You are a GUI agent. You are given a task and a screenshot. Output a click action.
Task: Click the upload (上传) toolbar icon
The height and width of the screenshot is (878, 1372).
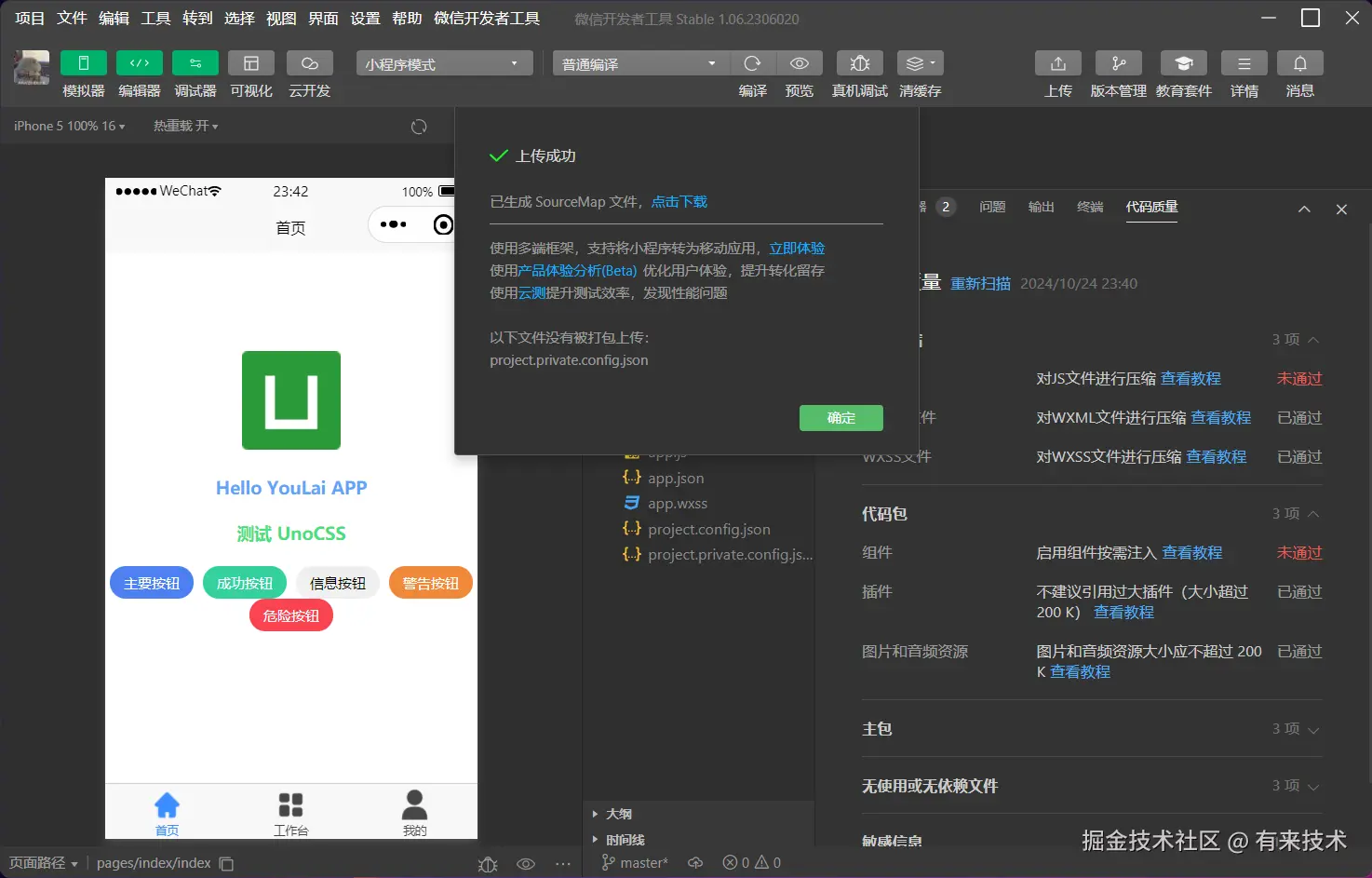[x=1058, y=62]
